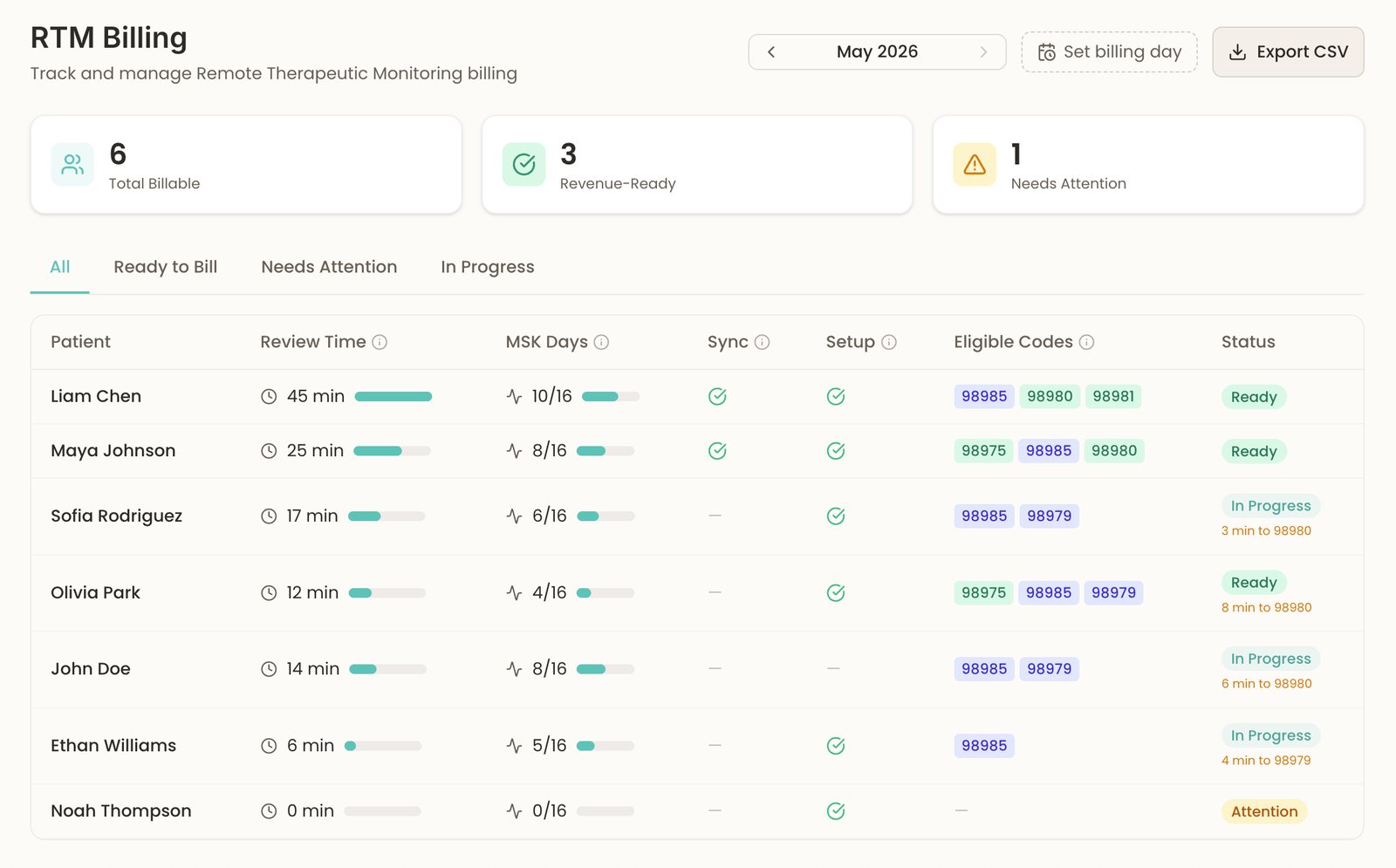The height and width of the screenshot is (868, 1396).
Task: Click the Set billing day button
Action: point(1109,52)
